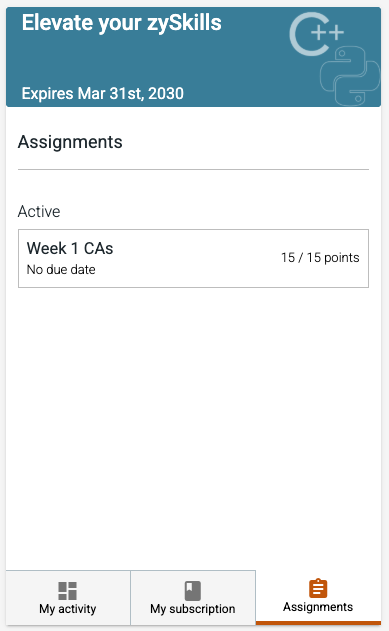Image resolution: width=389 pixels, height=631 pixels.
Task: Open the My subscription tab label
Action: pyautogui.click(x=193, y=609)
